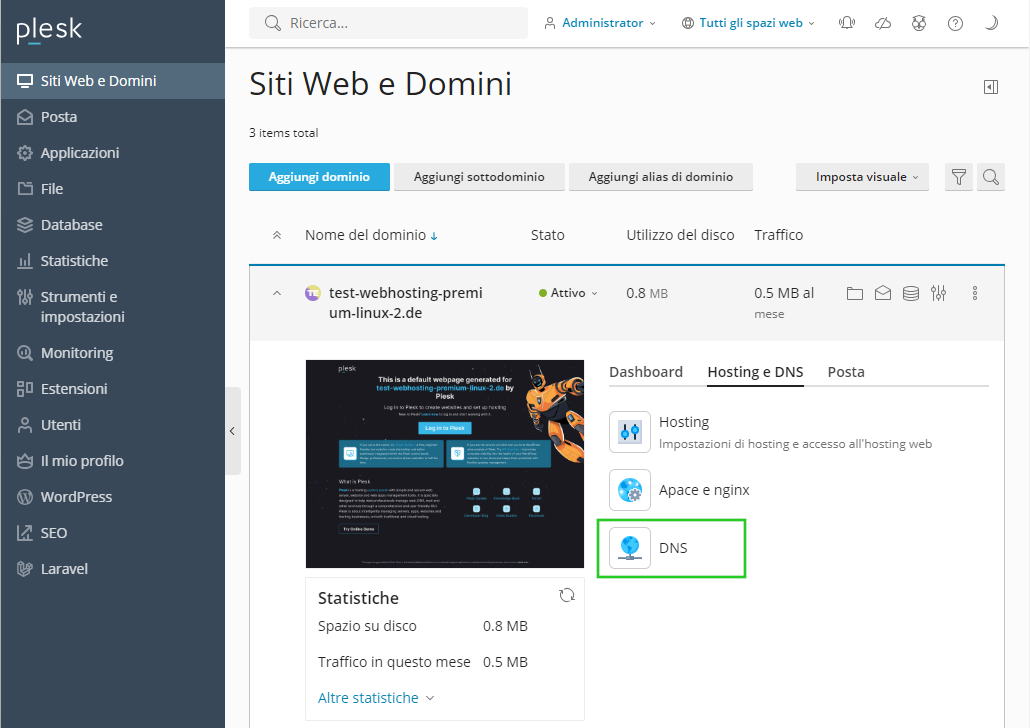Open the help question mark icon
1030x728 pixels.
pyautogui.click(x=955, y=23)
